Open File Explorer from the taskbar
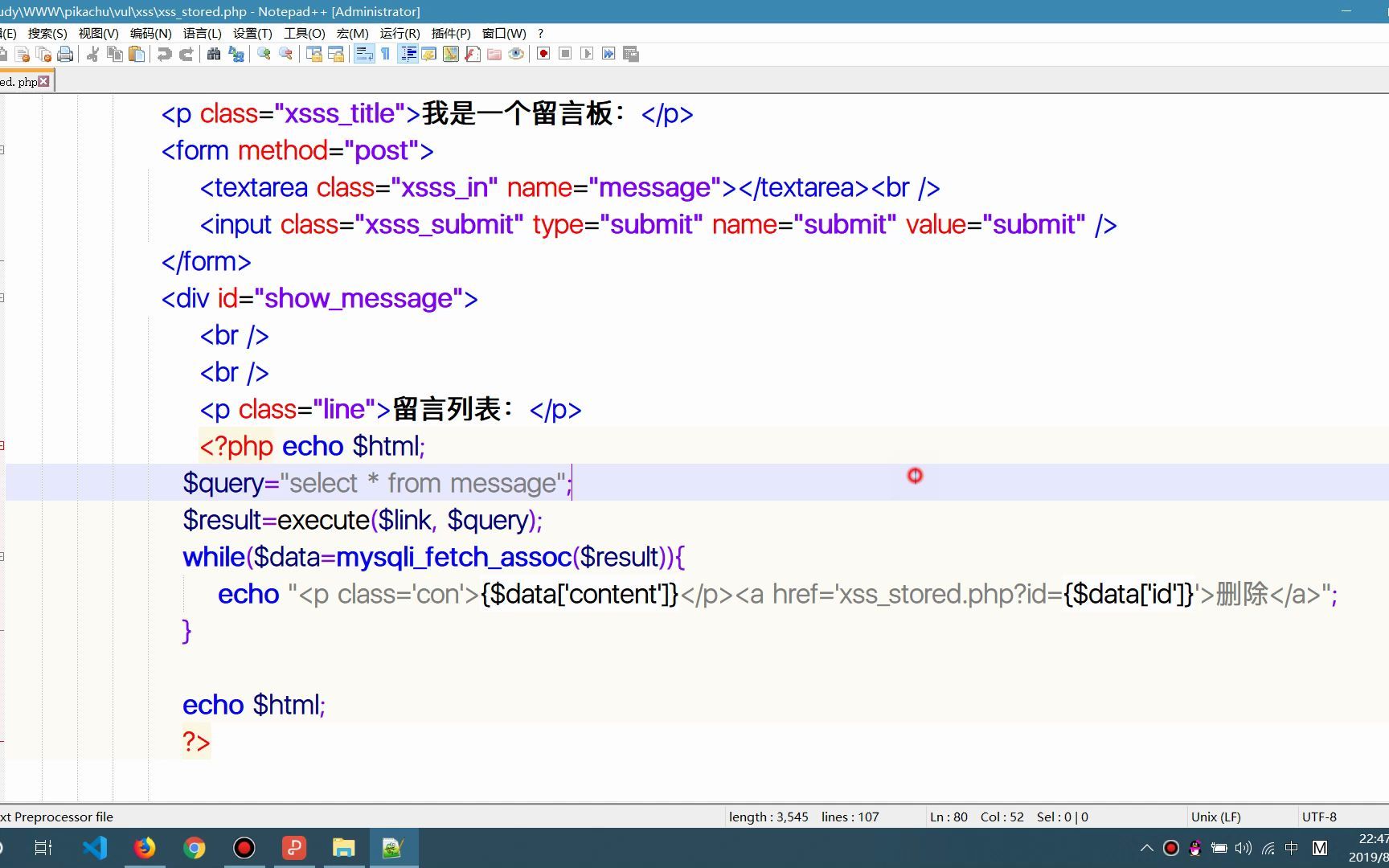This screenshot has width=1389, height=868. [343, 848]
